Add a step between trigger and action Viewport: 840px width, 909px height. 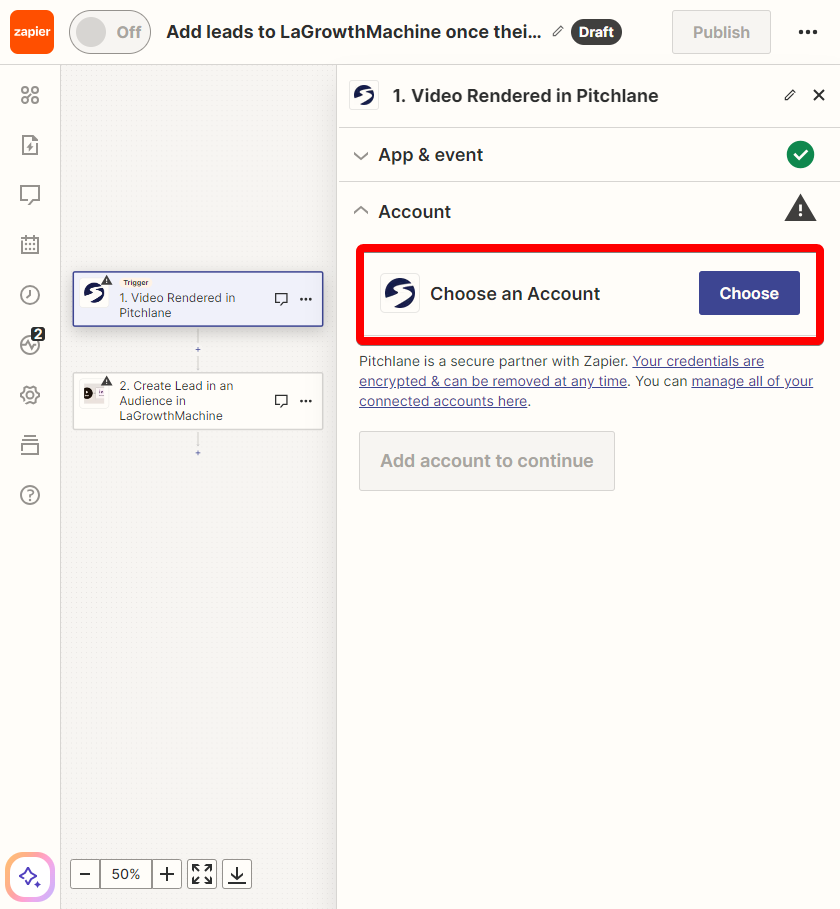tap(198, 350)
